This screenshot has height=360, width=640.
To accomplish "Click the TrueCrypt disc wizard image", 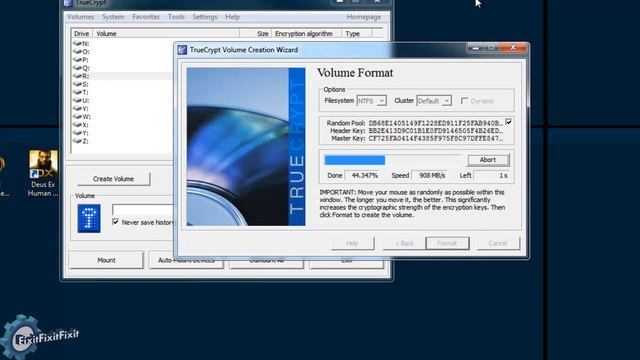I will [246, 147].
